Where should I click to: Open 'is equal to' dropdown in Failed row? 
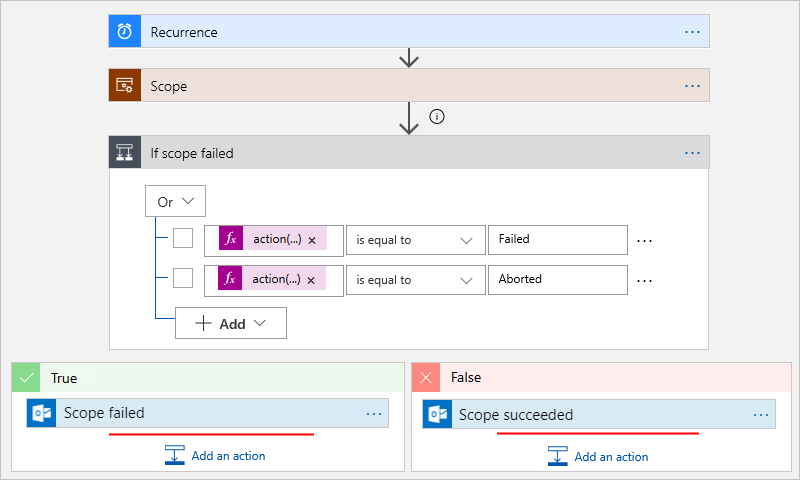coord(414,240)
